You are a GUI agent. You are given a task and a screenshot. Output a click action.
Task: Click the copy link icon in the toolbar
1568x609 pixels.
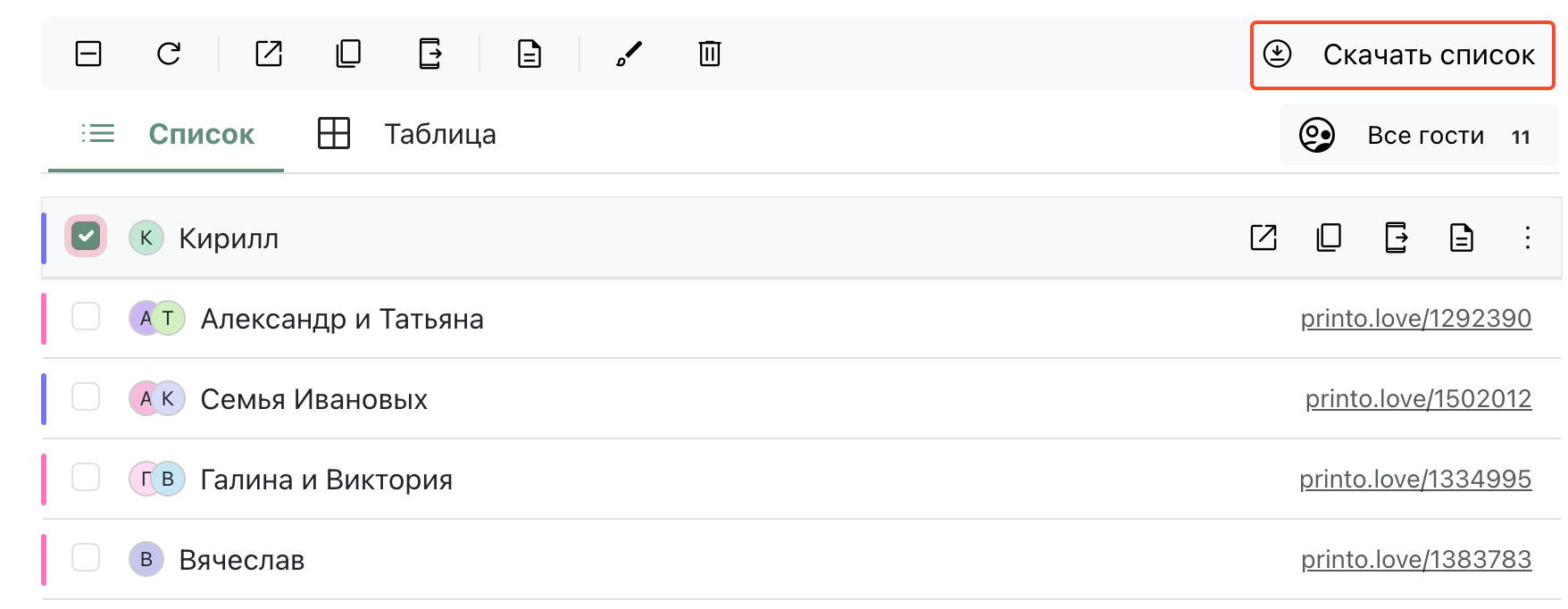coord(347,54)
